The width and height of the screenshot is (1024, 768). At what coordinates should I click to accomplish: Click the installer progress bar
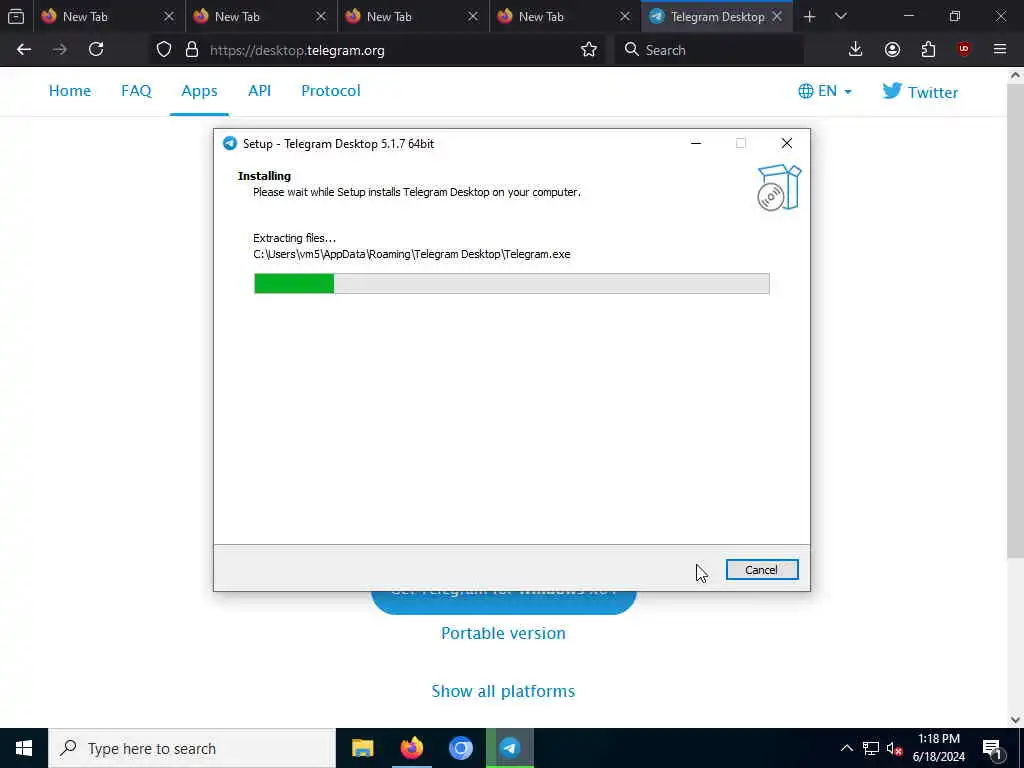pos(511,283)
